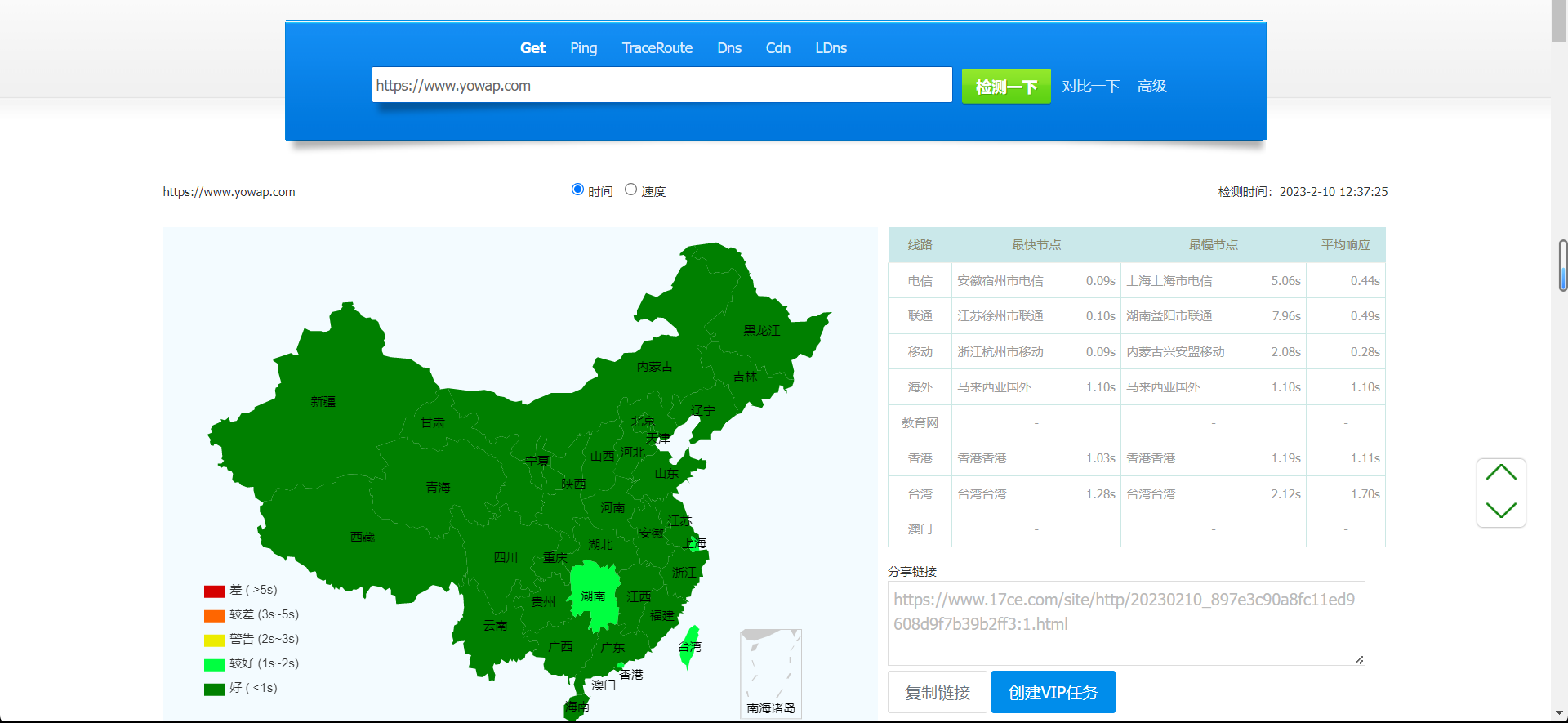Switch to the Ping tab
Image resolution: width=1568 pixels, height=723 pixels.
click(x=583, y=48)
